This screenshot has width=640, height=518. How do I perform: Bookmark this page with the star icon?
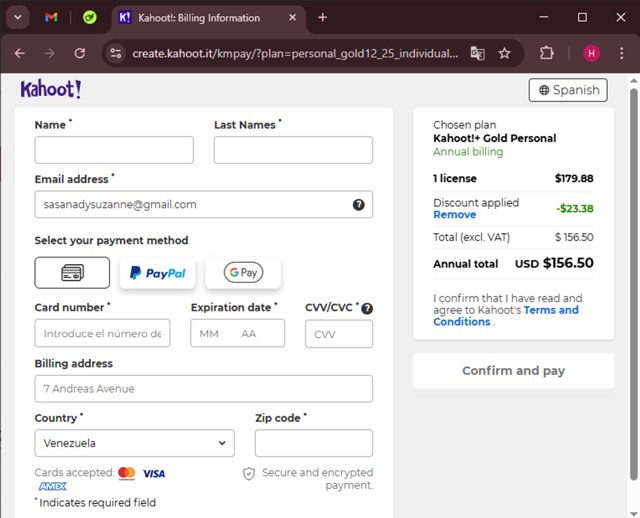[505, 53]
